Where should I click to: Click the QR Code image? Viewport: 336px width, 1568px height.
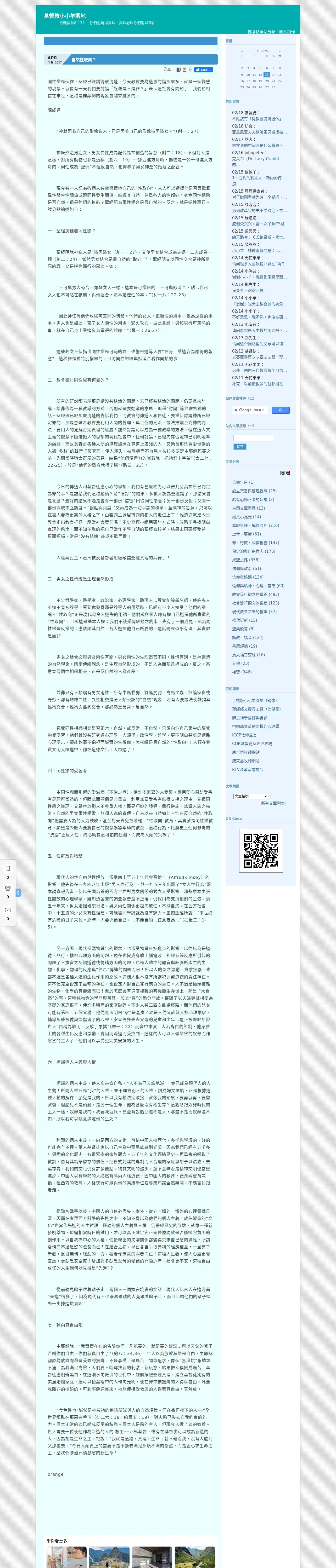[x=261, y=850]
